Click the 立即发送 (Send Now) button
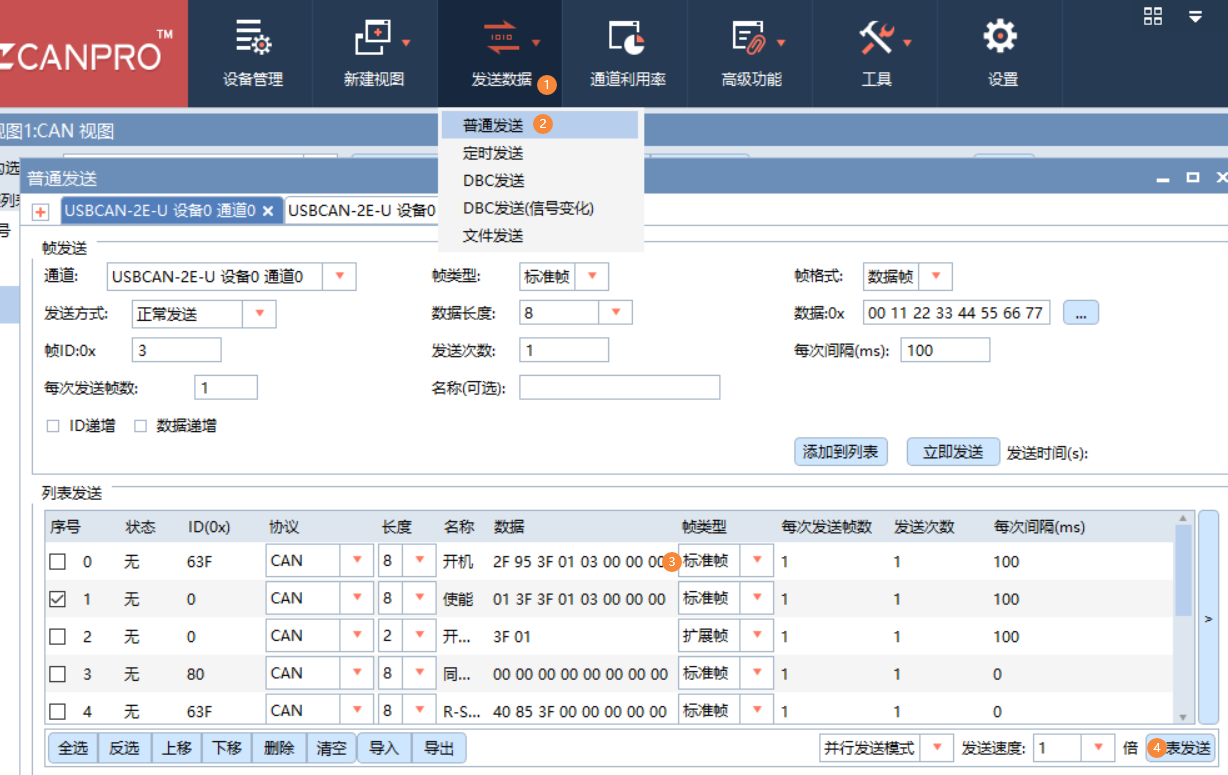 (x=952, y=451)
